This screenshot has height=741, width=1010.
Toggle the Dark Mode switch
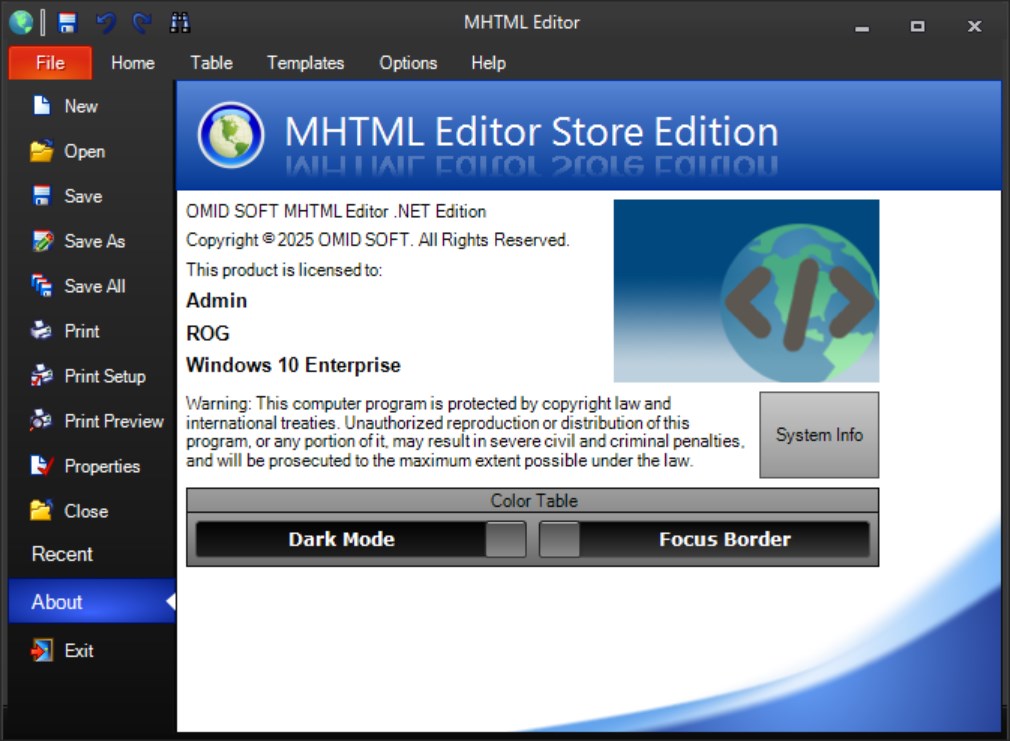[361, 539]
